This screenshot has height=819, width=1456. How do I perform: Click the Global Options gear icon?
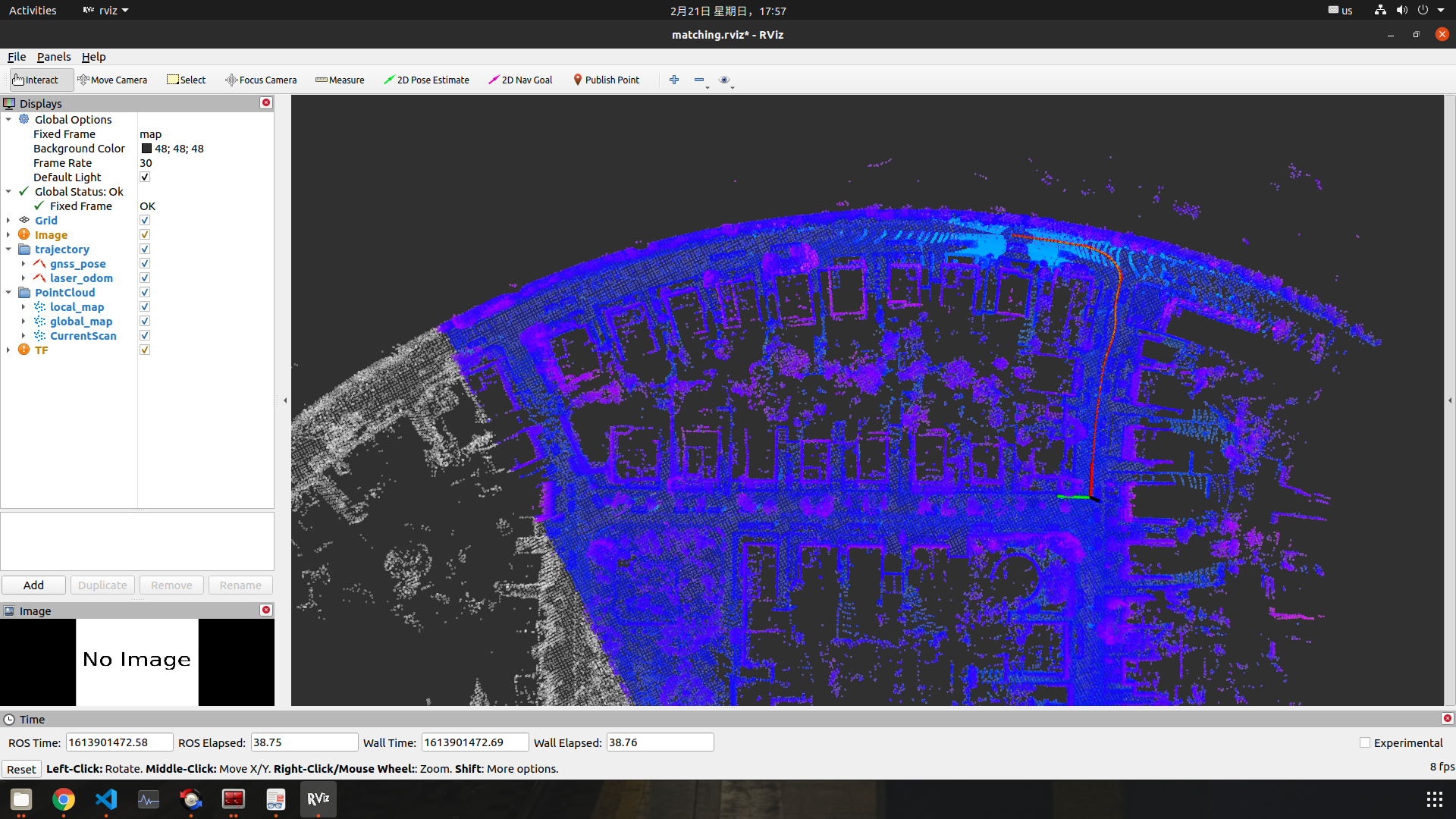24,119
